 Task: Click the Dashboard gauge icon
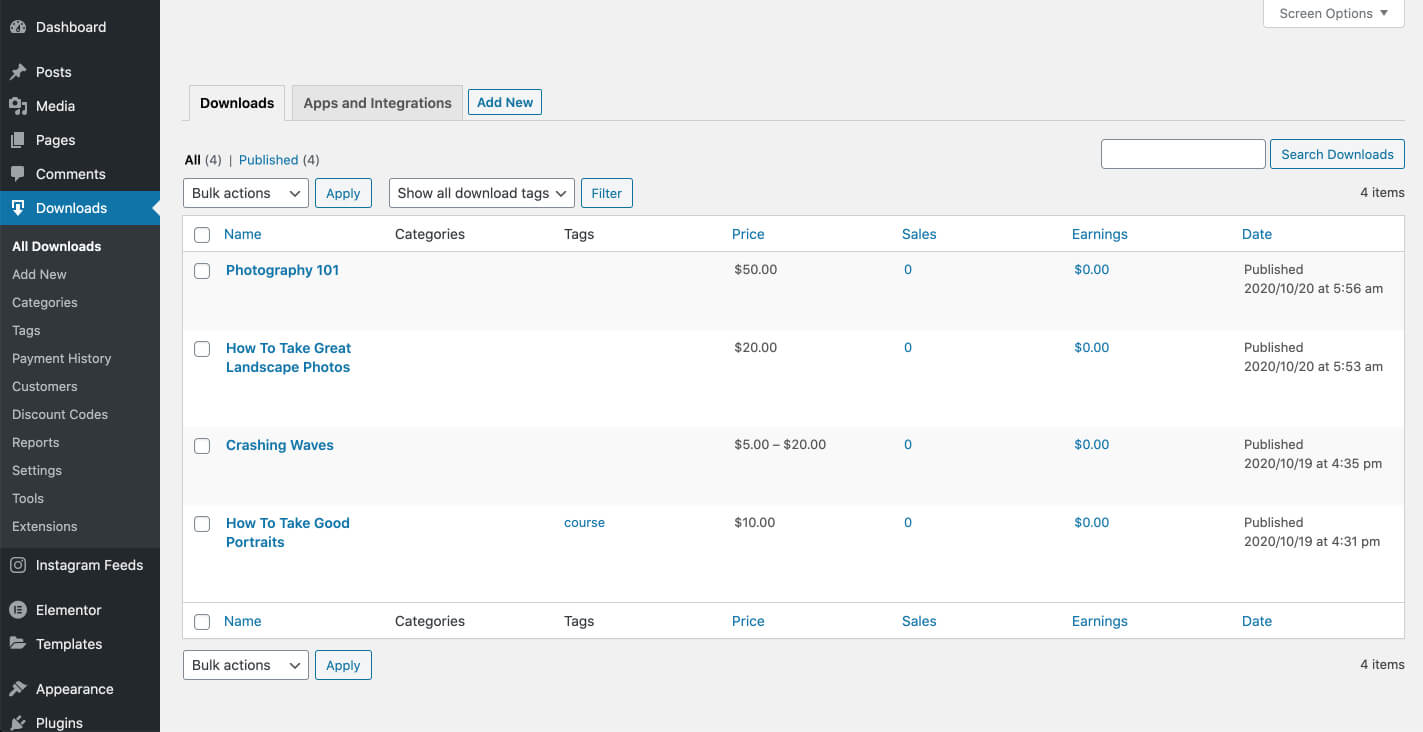click(18, 27)
